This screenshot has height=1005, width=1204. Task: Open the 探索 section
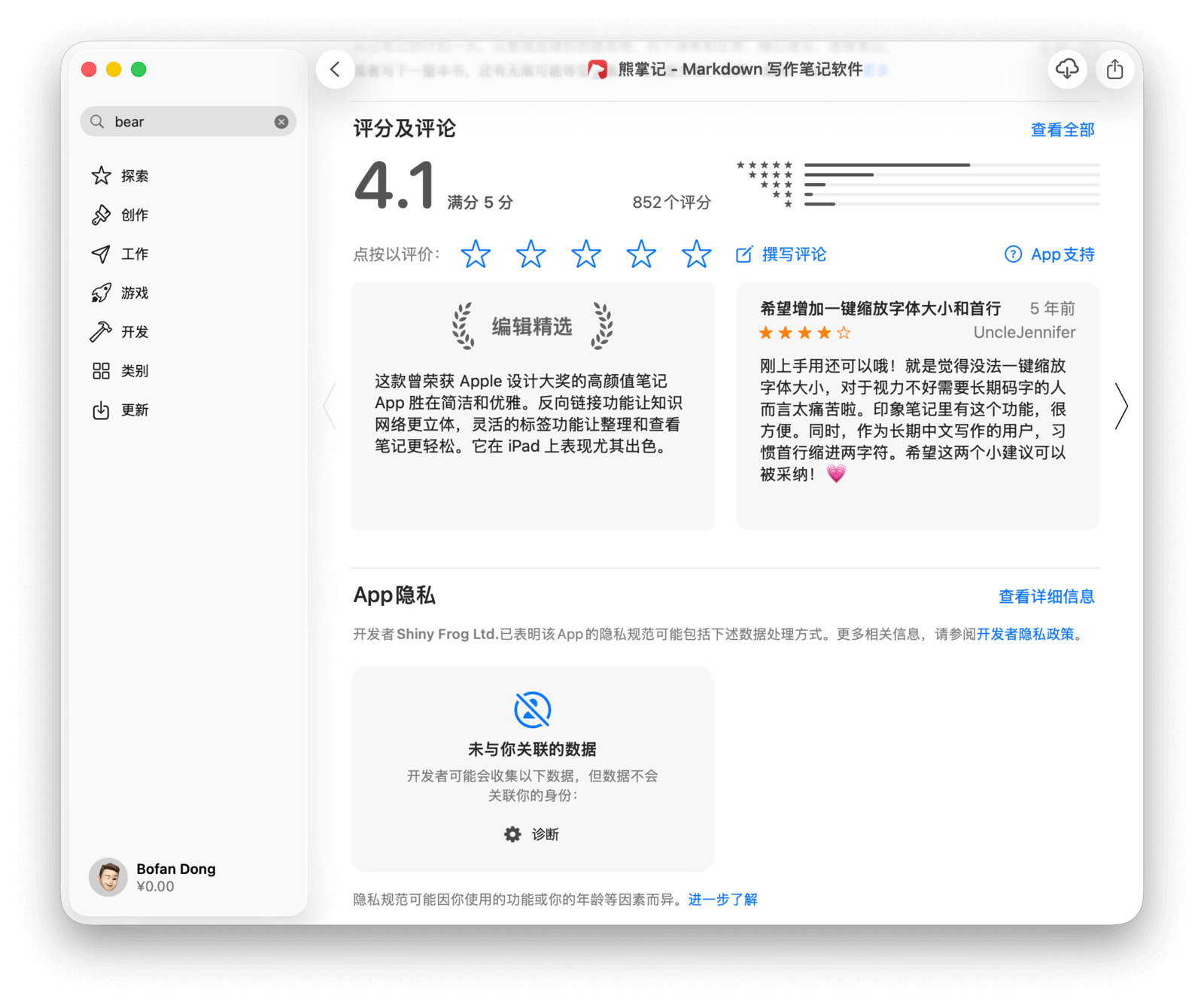pyautogui.click(x=188, y=176)
